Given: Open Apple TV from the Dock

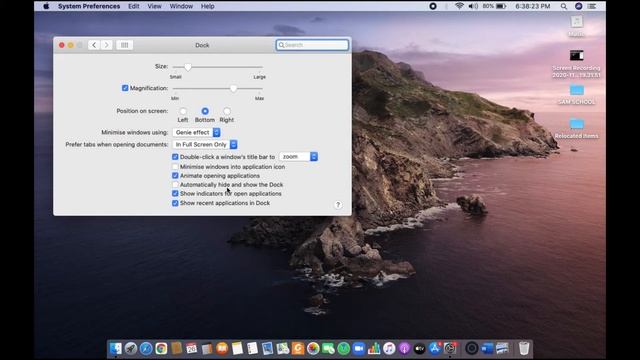Looking at the screenshot, I should pyautogui.click(x=420, y=348).
